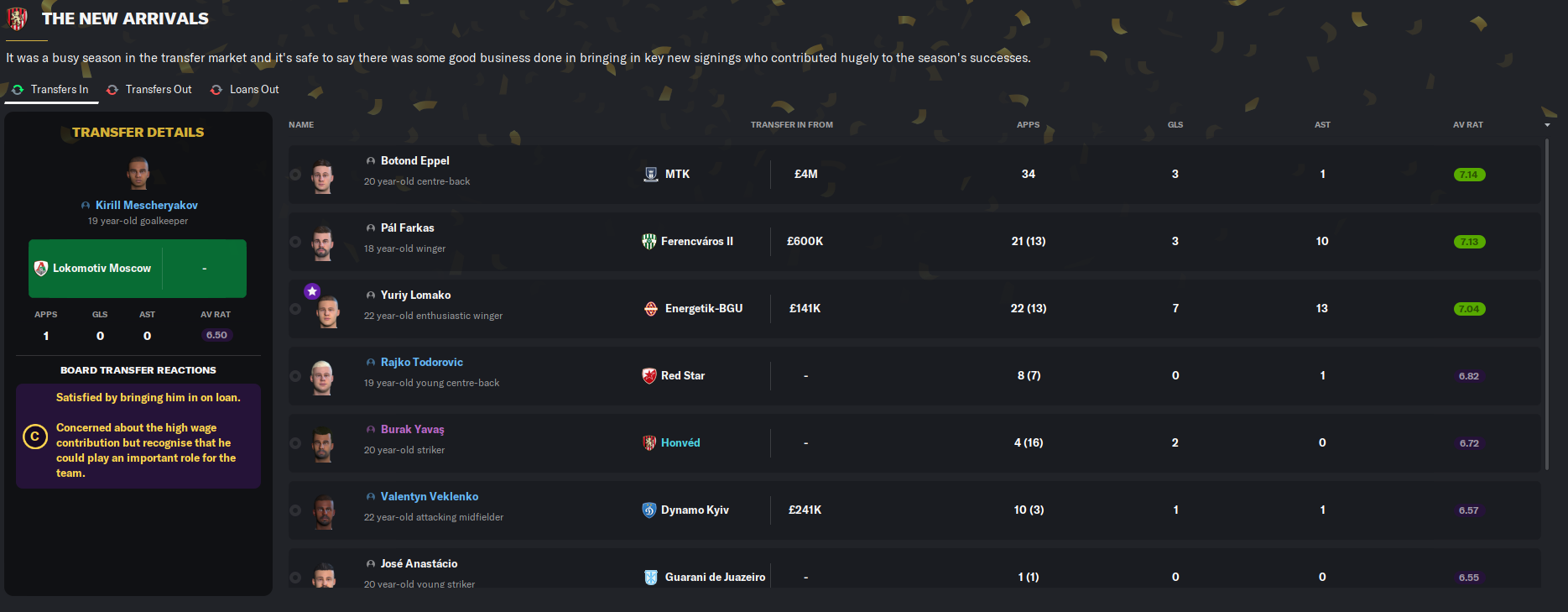Select the radio button for Pál Farkas
Screen dimensions: 1568x612
point(295,242)
